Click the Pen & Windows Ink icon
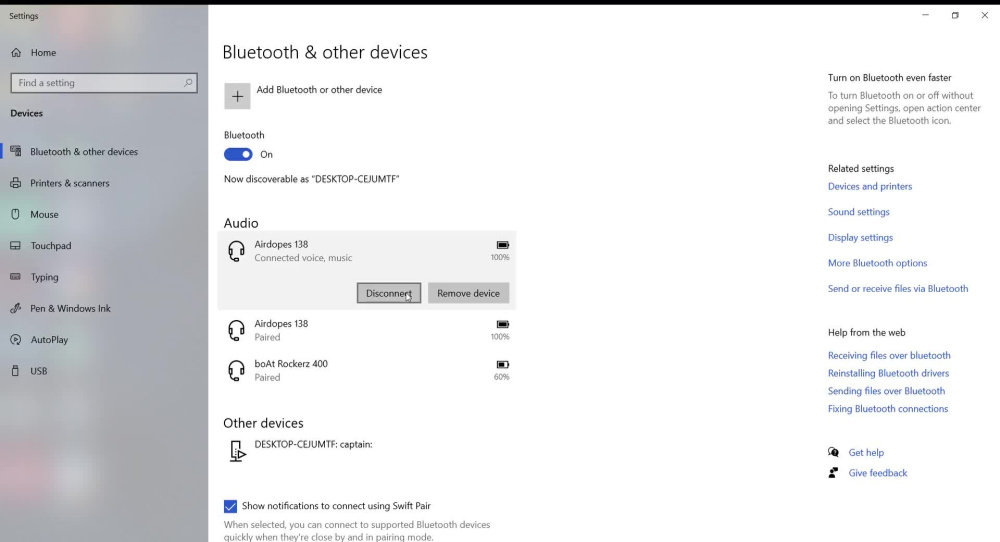1000x542 pixels. pyautogui.click(x=16, y=308)
